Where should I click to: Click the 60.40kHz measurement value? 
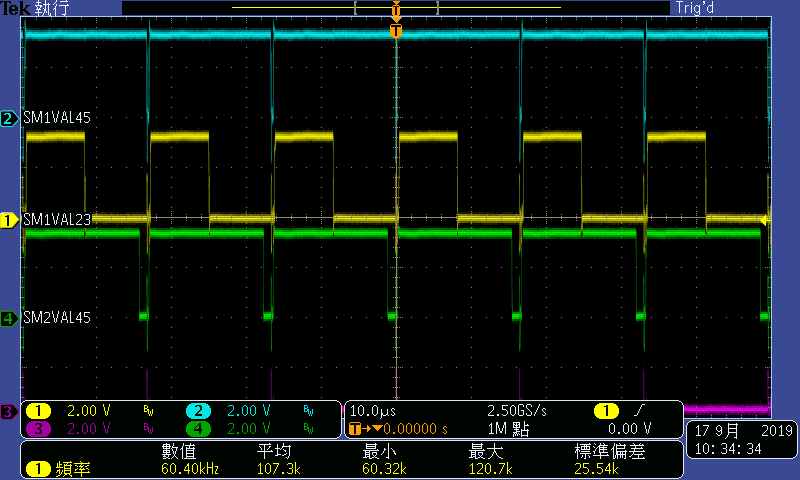[x=190, y=468]
